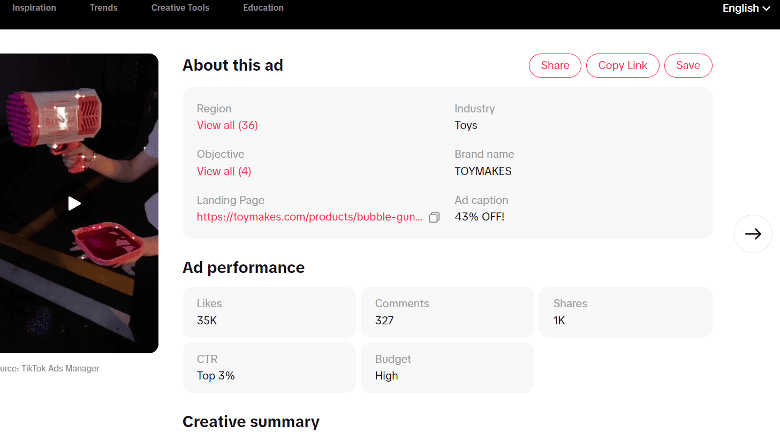Click the Copy Link button

pyautogui.click(x=622, y=66)
